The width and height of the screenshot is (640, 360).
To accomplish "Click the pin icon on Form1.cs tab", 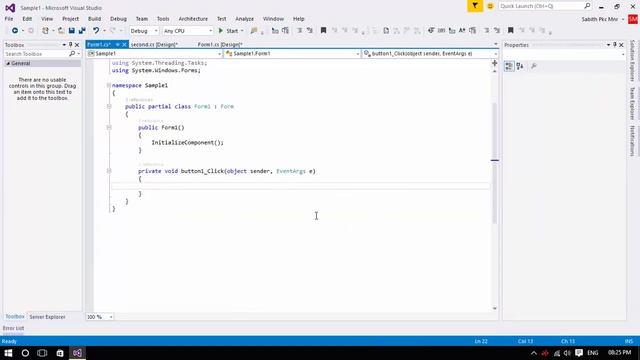I will tap(118, 44).
